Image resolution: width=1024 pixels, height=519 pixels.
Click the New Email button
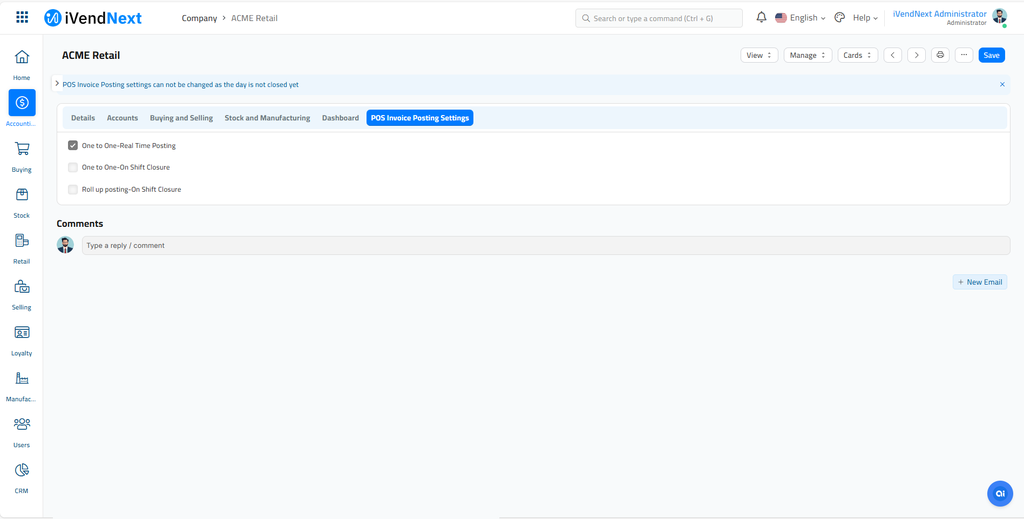click(979, 282)
